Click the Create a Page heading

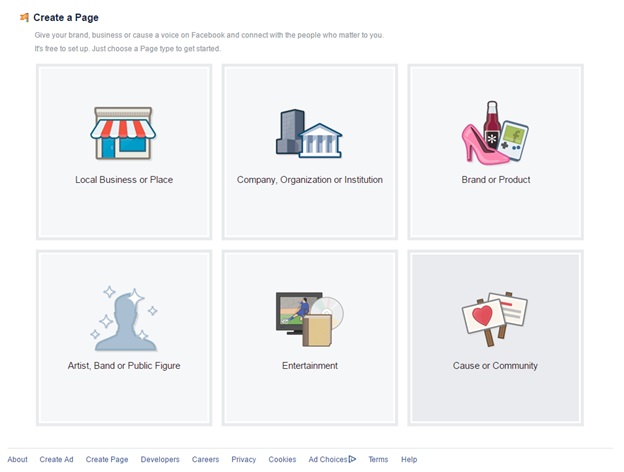pyautogui.click(x=66, y=18)
